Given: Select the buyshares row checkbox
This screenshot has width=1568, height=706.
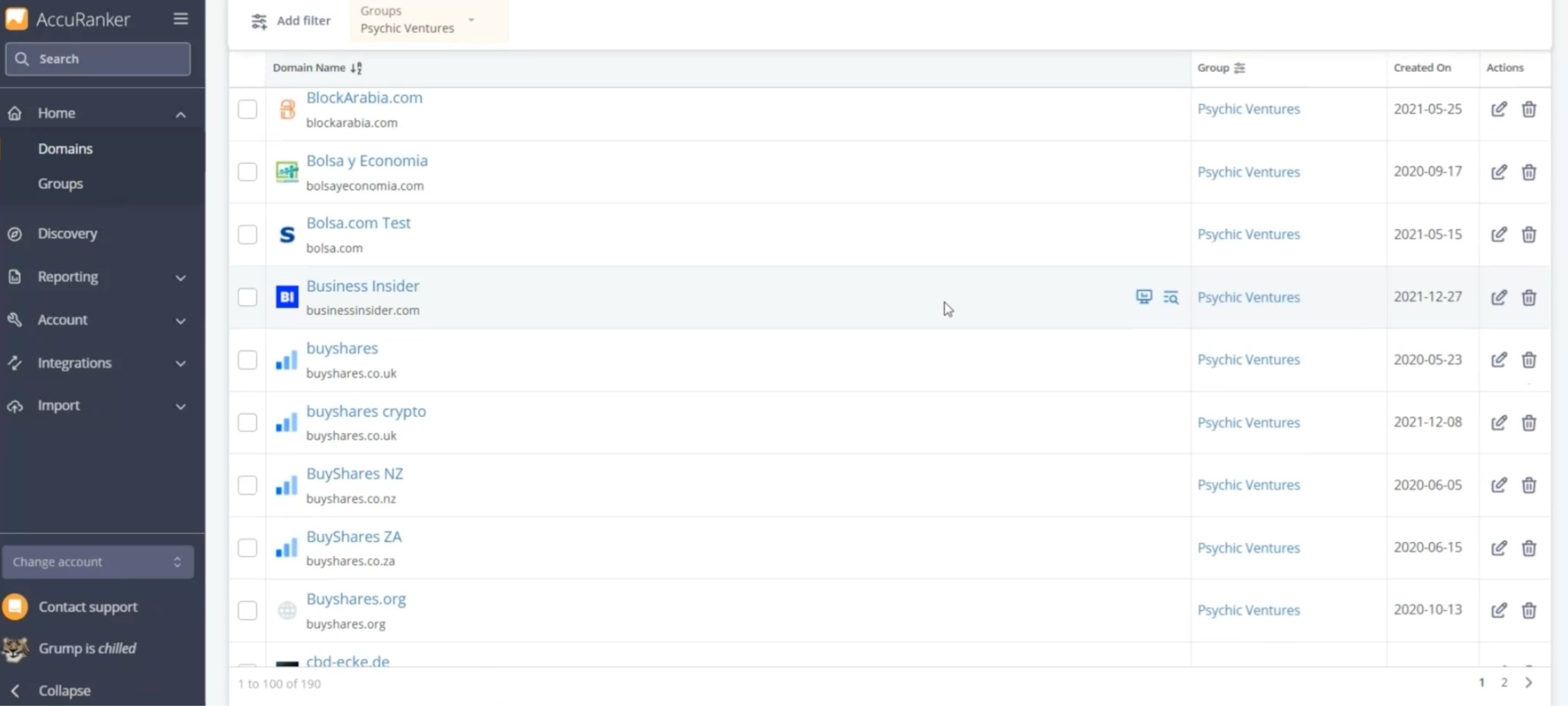Looking at the screenshot, I should [247, 359].
